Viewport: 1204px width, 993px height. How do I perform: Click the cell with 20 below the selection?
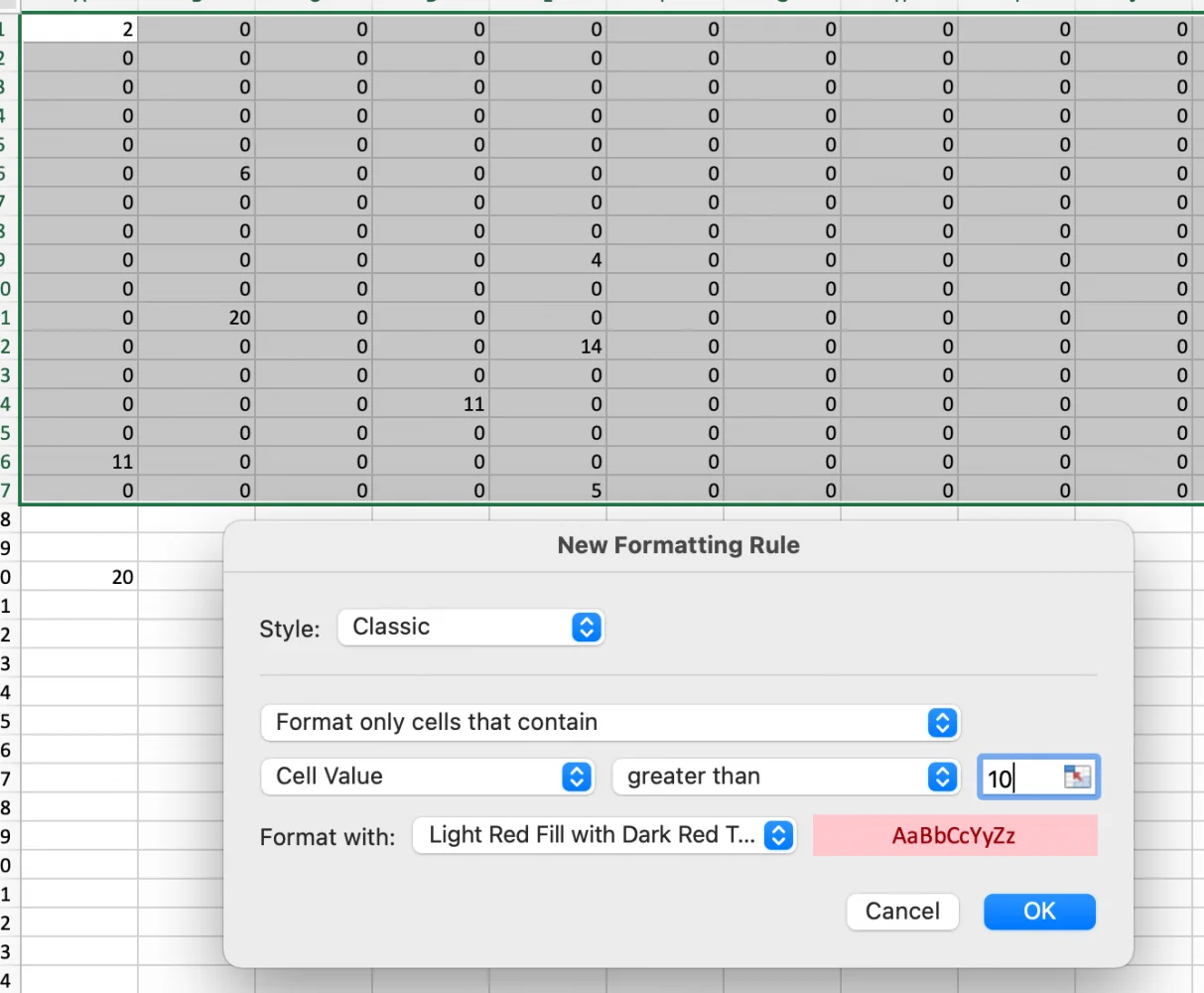[79, 577]
